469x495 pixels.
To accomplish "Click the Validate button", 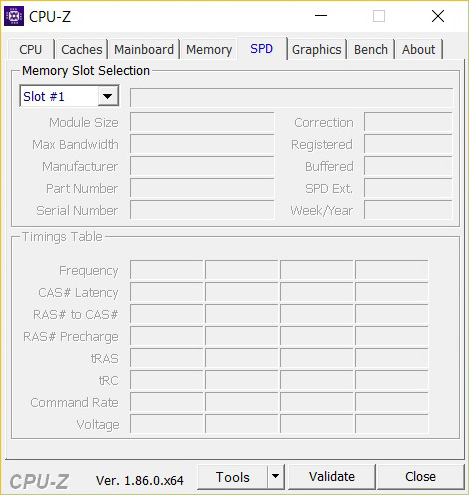I will pos(332,477).
